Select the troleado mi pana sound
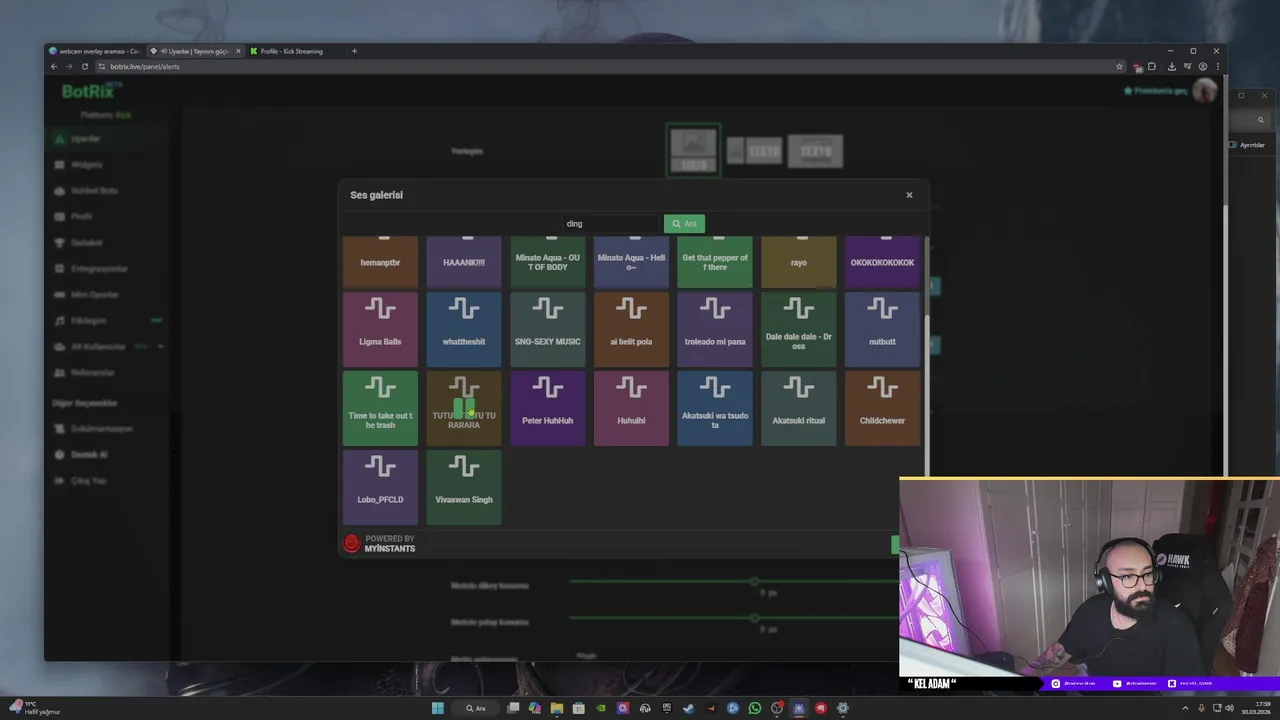Screen dimensions: 1280x720 (715, 329)
